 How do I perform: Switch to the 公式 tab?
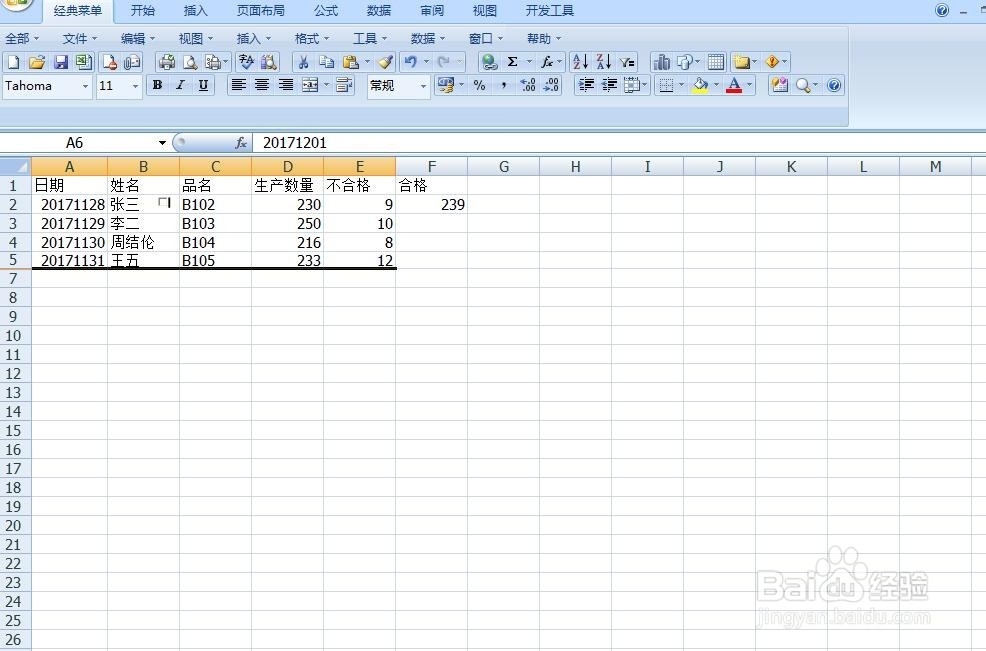point(326,11)
